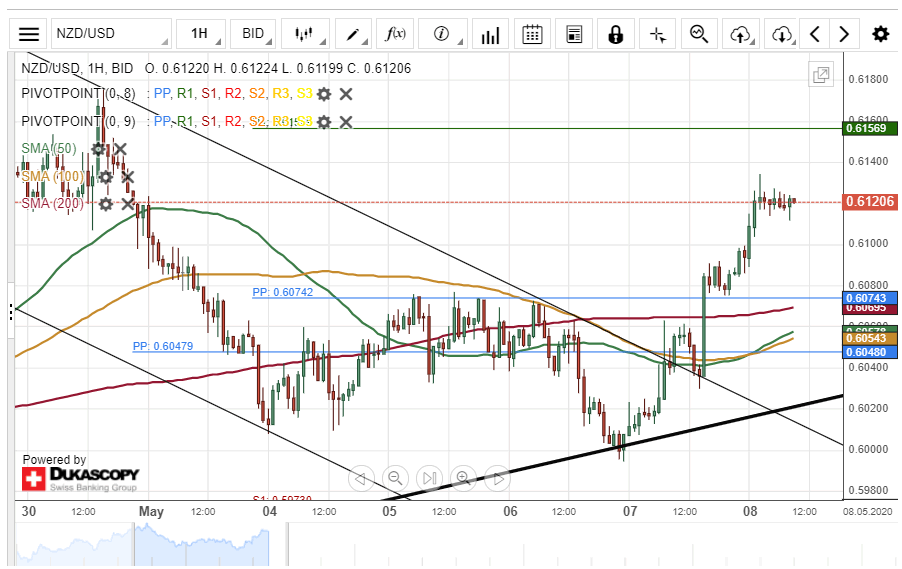Click the highlighted range in overview navigator
Viewport: 902px width, 569px height.
201,545
